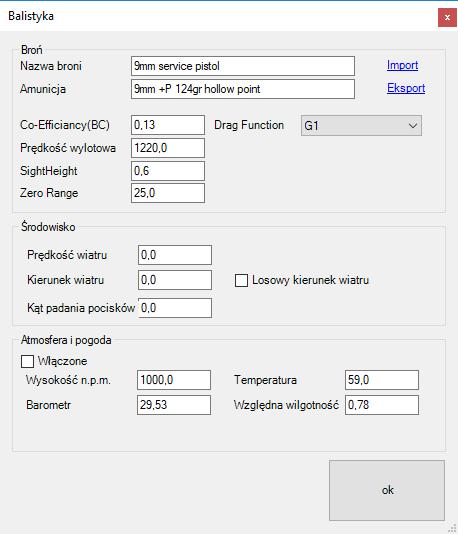Select the Amunicja input field
The width and height of the screenshot is (458, 534).
point(243,89)
